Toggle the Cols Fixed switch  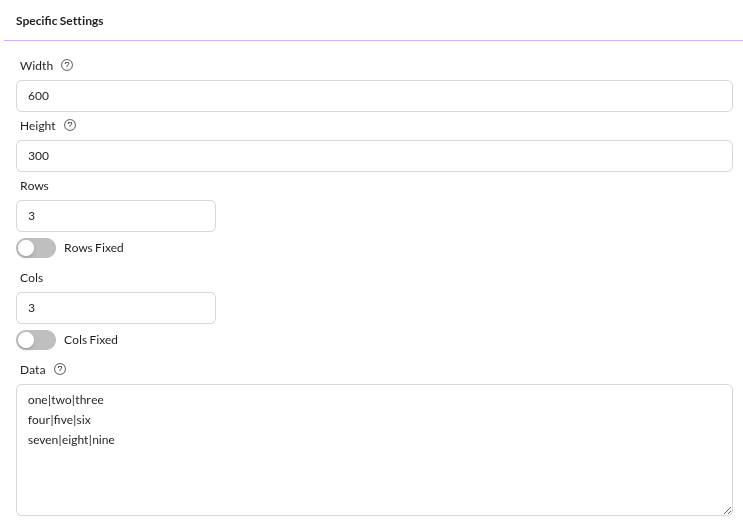36,340
